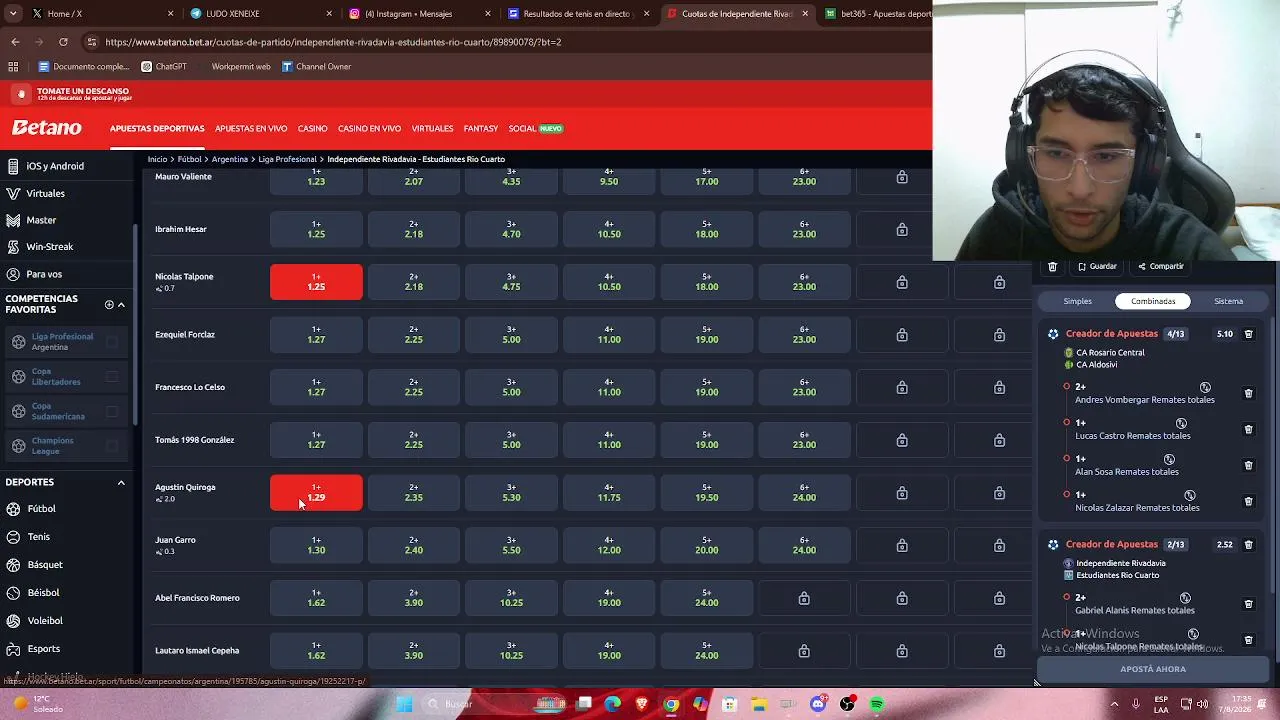
Task: Select Ezequiel Forclaz 3+ odds 5.00
Action: pos(511,335)
